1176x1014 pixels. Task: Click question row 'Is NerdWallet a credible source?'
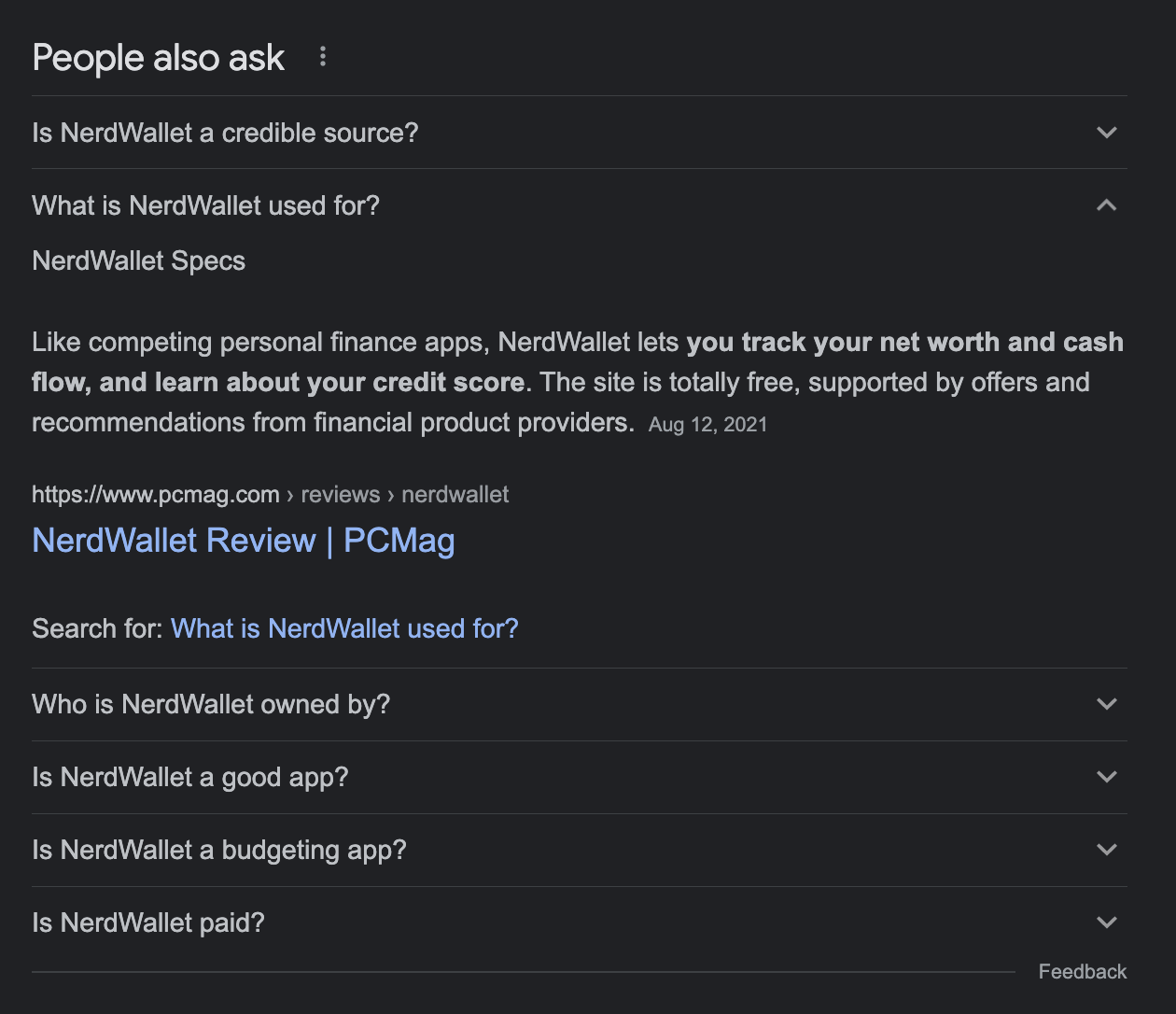225,133
